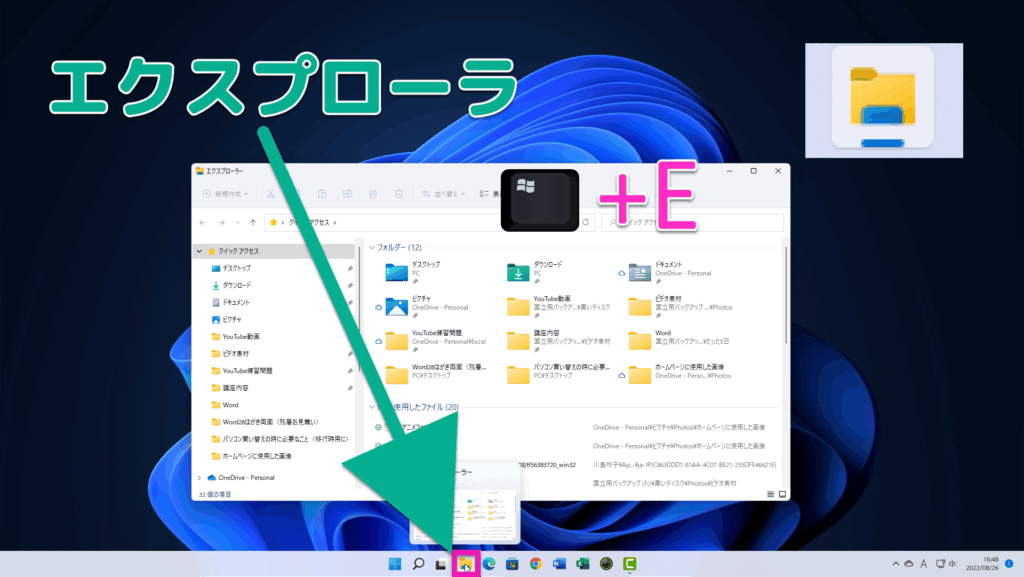Select recent file tf56383720_win32

[547, 465]
